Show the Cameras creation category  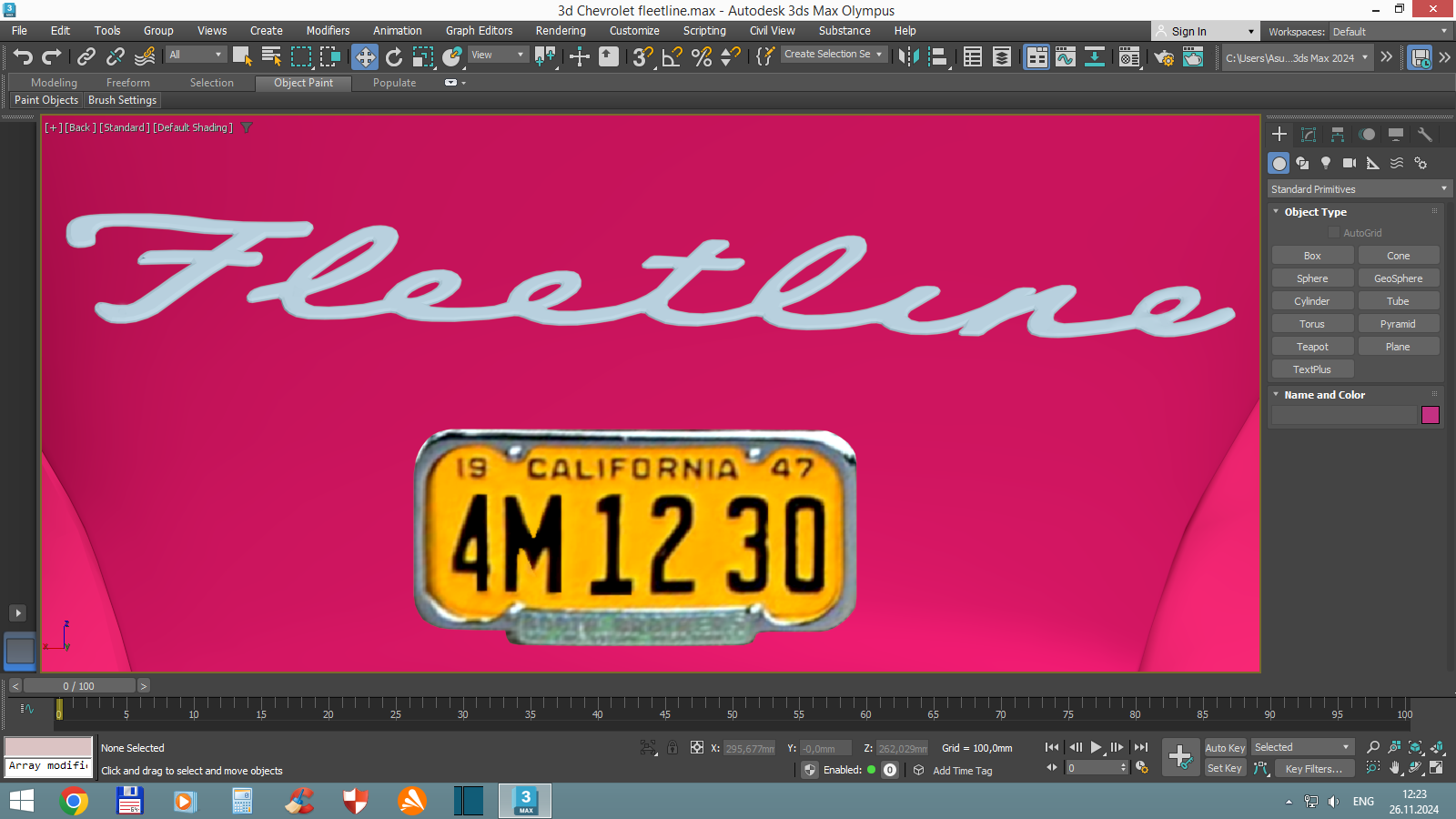click(x=1350, y=163)
